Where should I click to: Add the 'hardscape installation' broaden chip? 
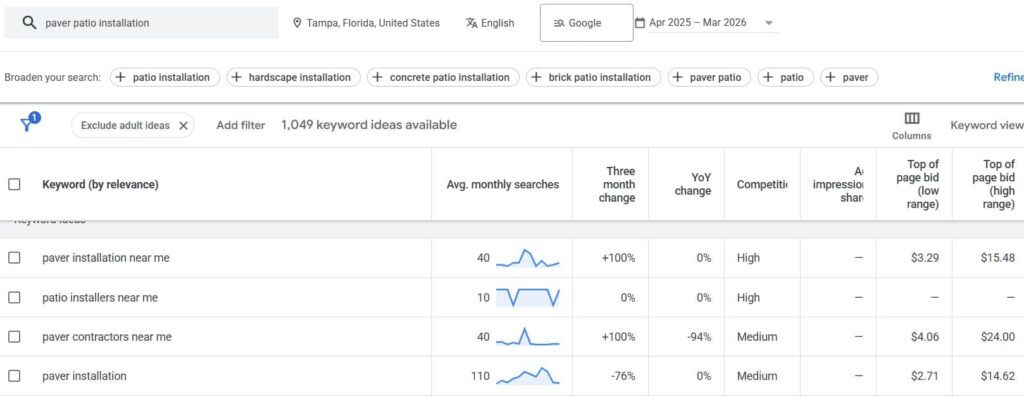click(x=293, y=77)
